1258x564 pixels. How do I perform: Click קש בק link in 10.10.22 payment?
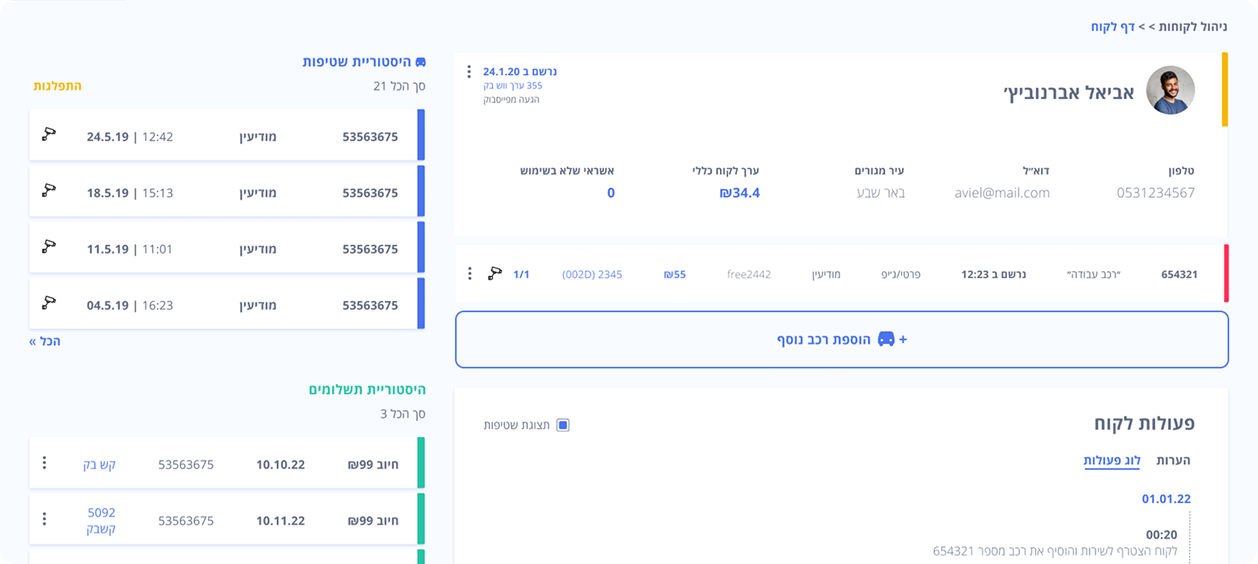[x=99, y=464]
